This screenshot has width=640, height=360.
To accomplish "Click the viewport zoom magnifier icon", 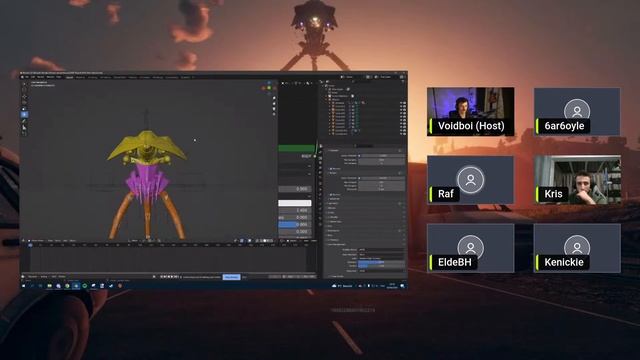I will pyautogui.click(x=274, y=98).
